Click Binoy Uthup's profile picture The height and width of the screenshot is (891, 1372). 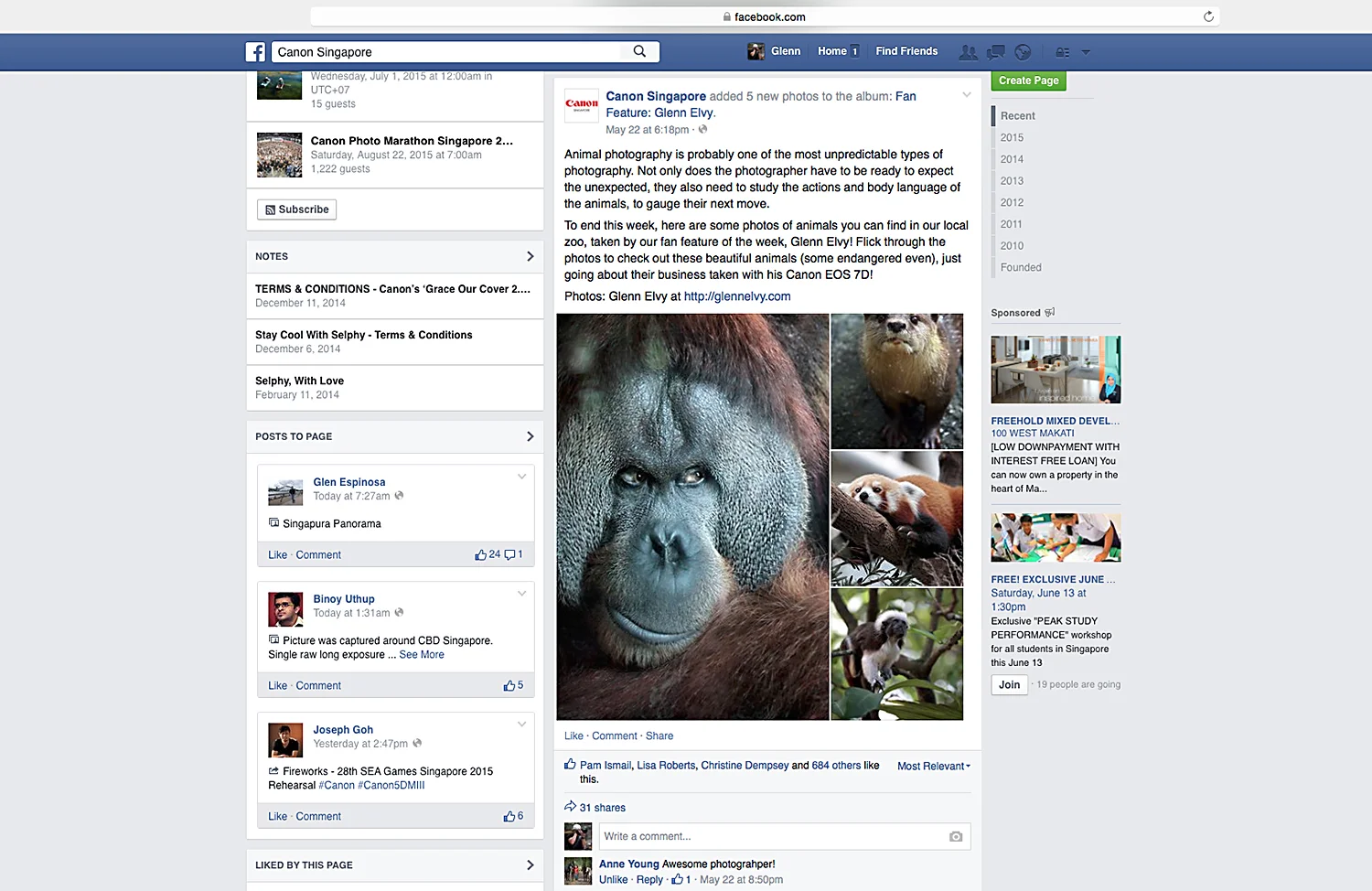(285, 609)
